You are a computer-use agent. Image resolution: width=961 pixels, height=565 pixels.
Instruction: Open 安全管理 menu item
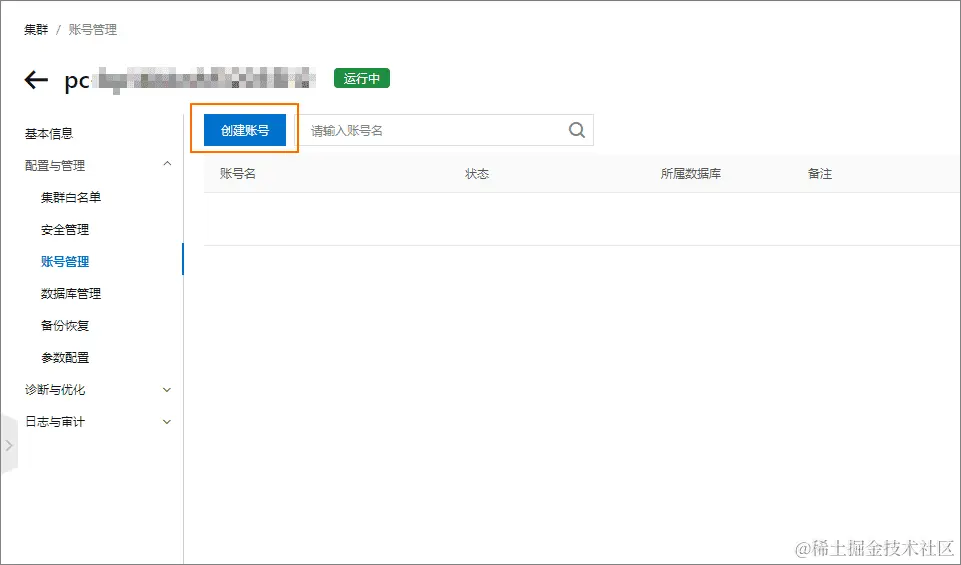click(65, 230)
